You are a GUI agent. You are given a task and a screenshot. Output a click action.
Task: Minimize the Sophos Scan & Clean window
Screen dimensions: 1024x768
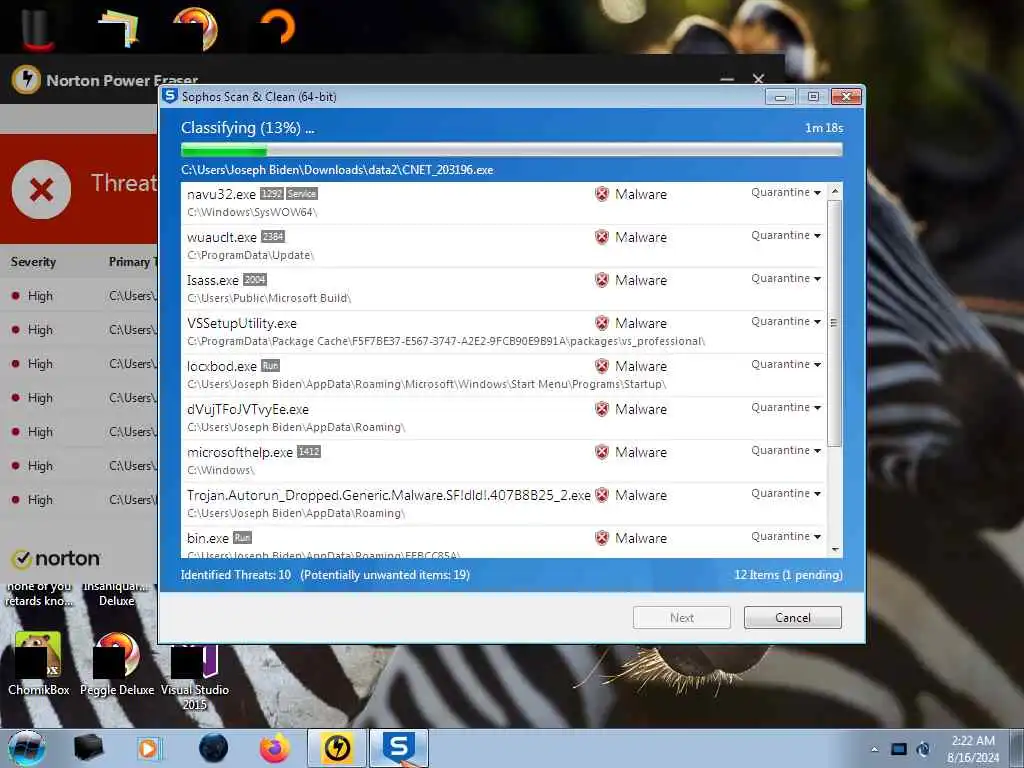click(x=780, y=97)
